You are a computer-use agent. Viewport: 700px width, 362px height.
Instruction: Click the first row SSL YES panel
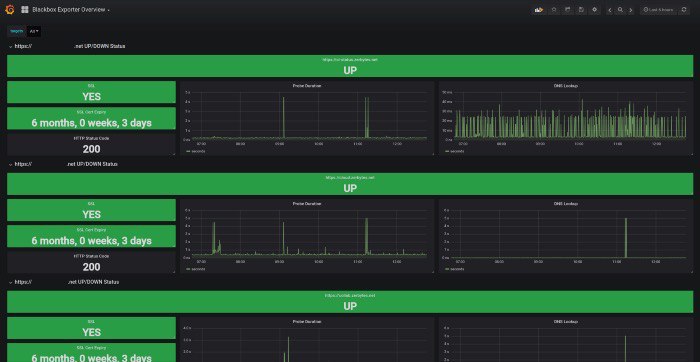click(x=91, y=92)
